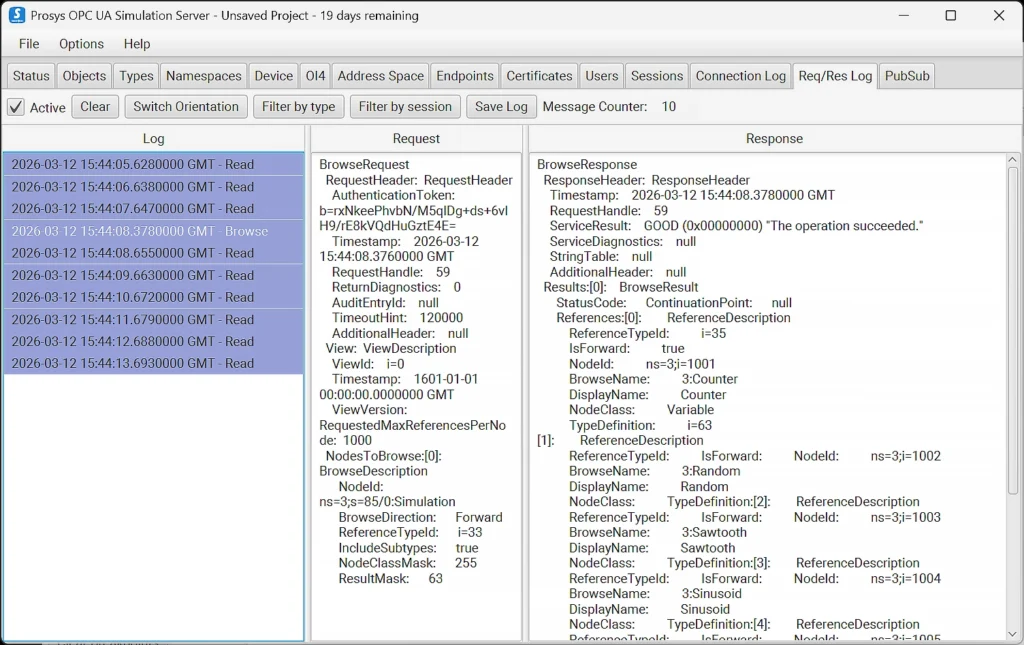The image size is (1024, 645).
Task: Go to the Certificates tab
Action: 539,76
